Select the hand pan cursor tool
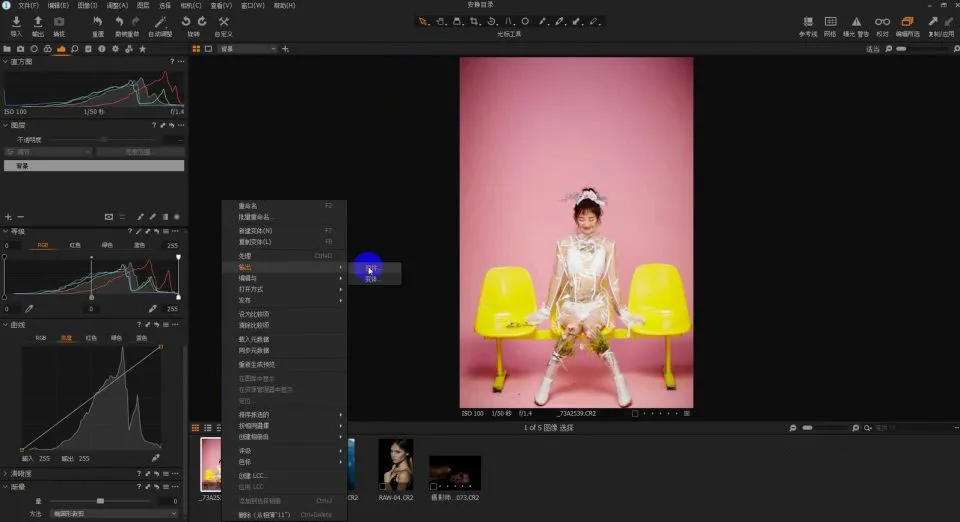 pyautogui.click(x=440, y=21)
